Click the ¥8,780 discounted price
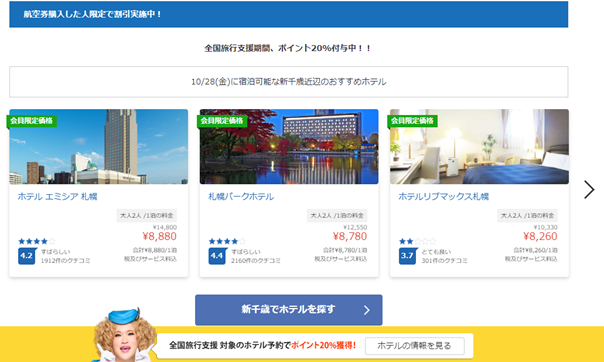 click(350, 236)
